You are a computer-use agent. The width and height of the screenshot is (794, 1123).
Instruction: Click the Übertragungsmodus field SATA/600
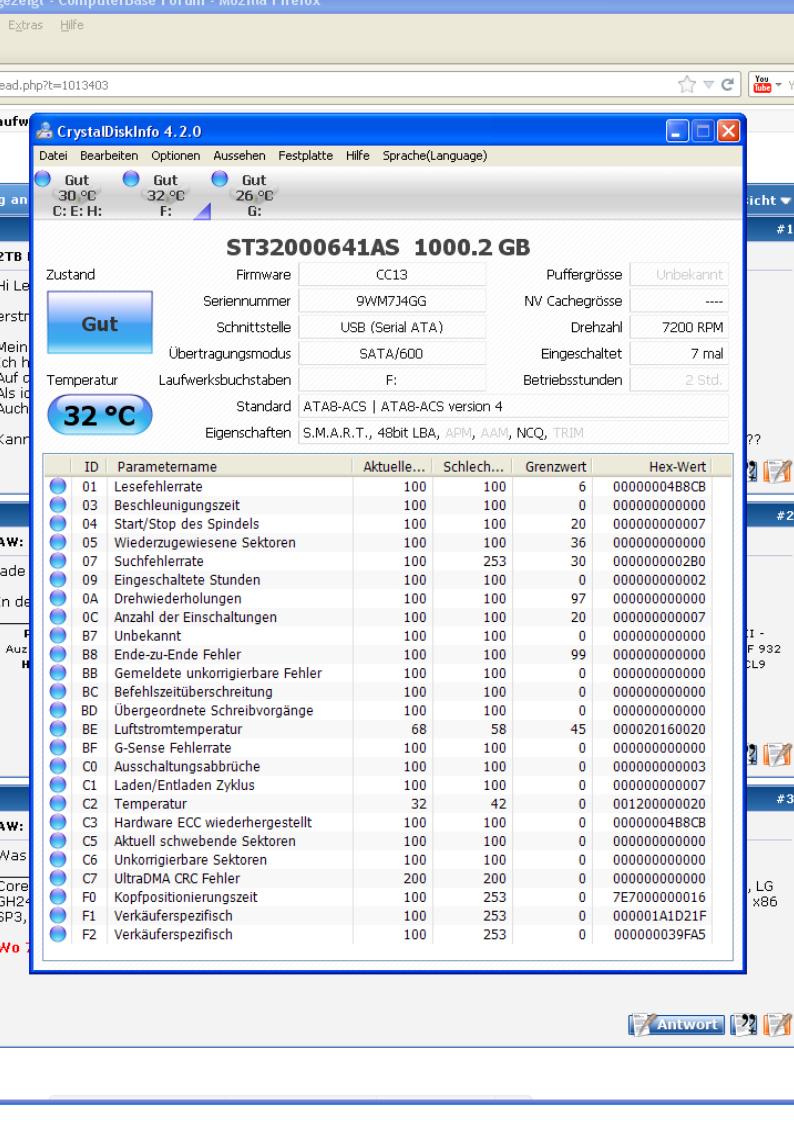pos(392,353)
